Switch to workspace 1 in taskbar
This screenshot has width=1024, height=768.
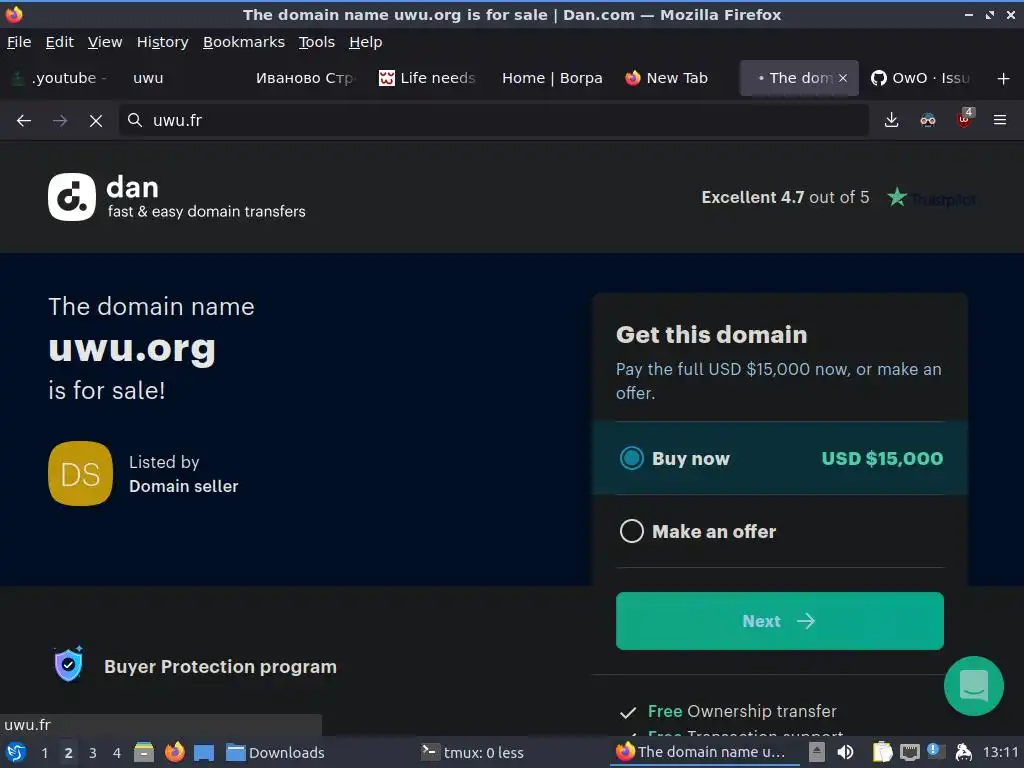[44, 753]
